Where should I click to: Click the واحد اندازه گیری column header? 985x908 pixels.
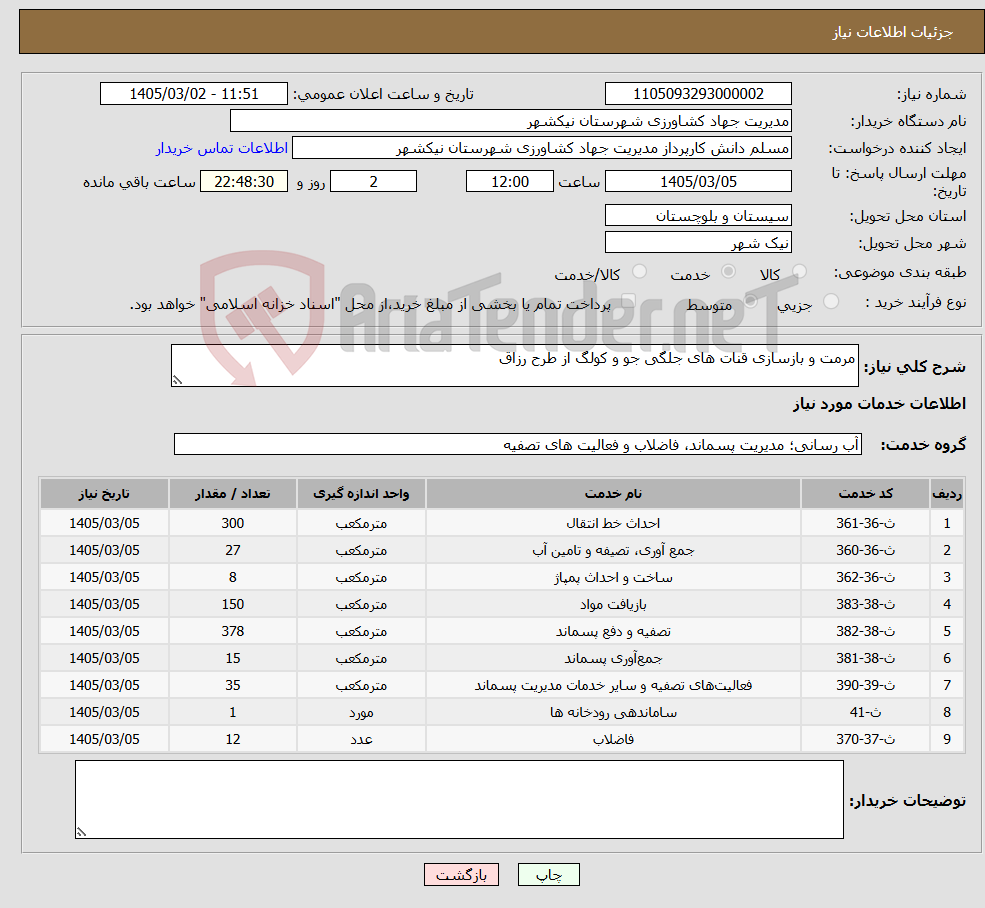(361, 494)
